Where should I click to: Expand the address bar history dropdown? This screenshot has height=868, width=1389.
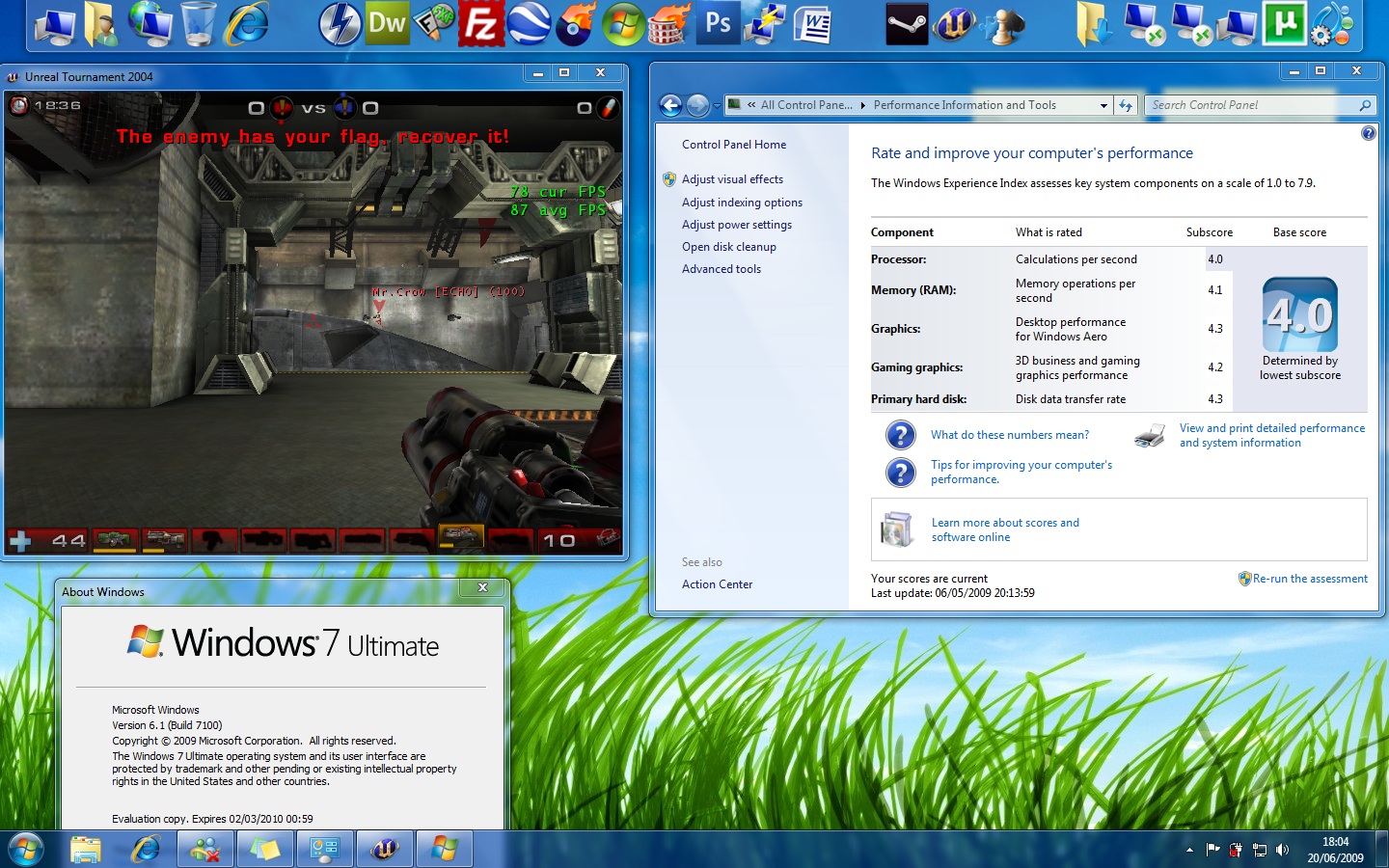[x=1103, y=105]
